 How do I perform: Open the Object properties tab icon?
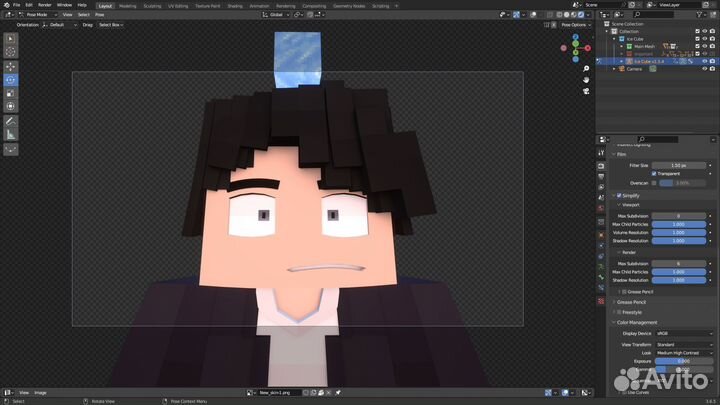pos(601,235)
